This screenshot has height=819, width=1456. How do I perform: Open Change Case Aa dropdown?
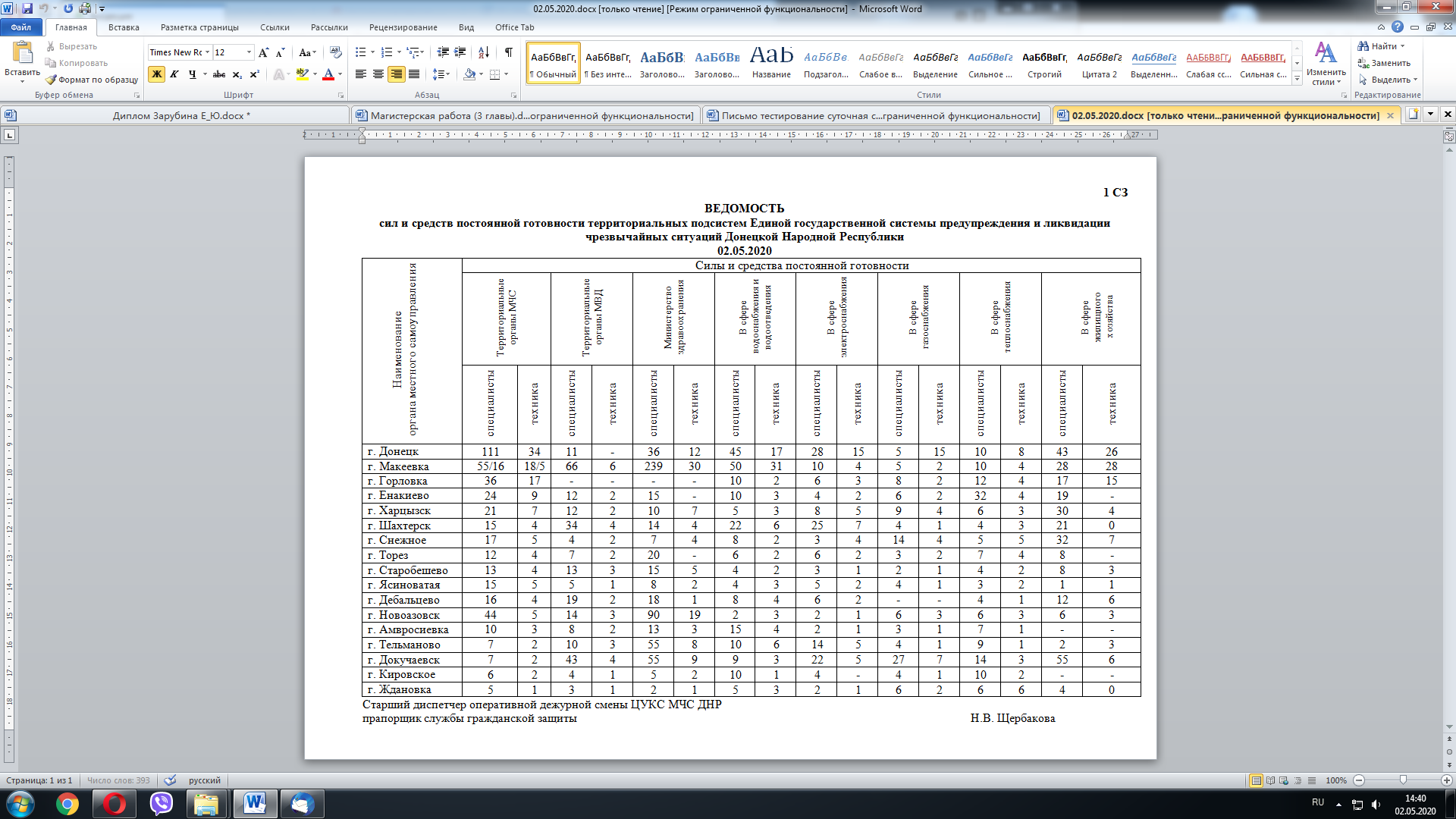point(306,52)
